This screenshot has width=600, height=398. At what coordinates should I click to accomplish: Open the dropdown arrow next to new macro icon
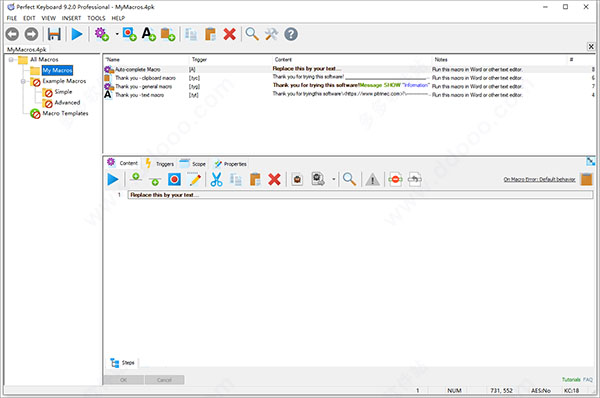117,34
